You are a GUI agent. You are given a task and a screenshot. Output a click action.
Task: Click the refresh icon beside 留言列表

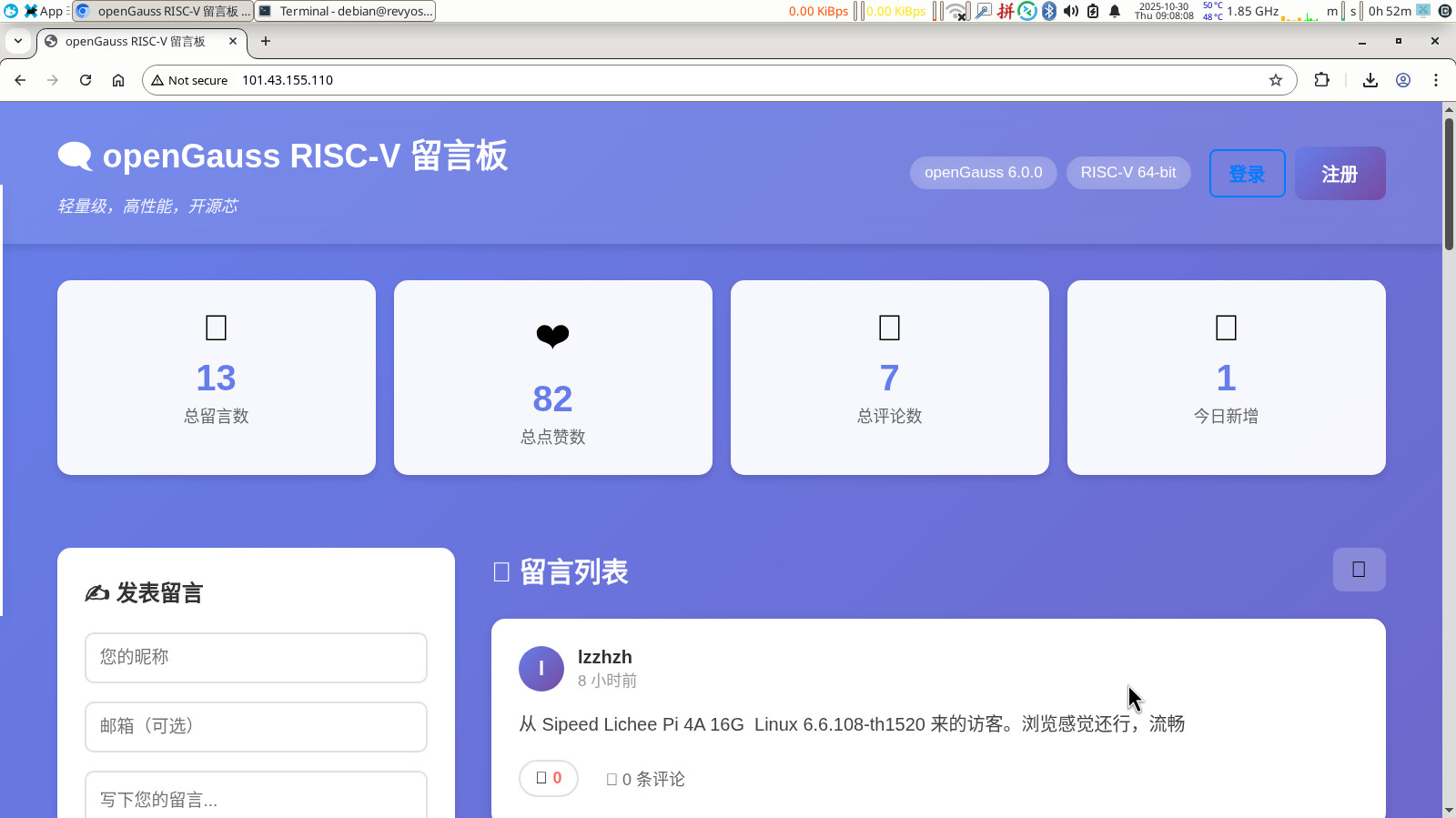1359,570
